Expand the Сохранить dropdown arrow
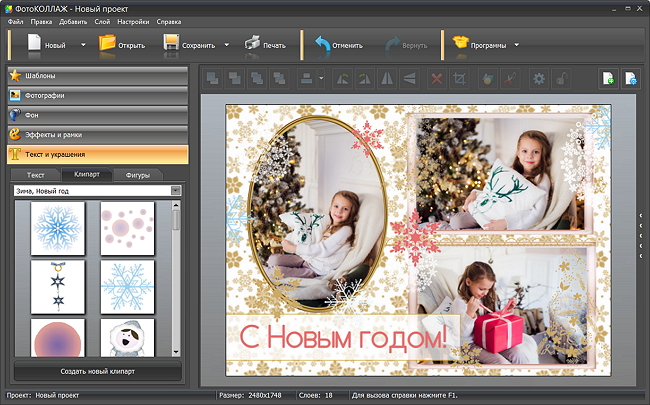Screen dimensions: 650x405 [226, 45]
